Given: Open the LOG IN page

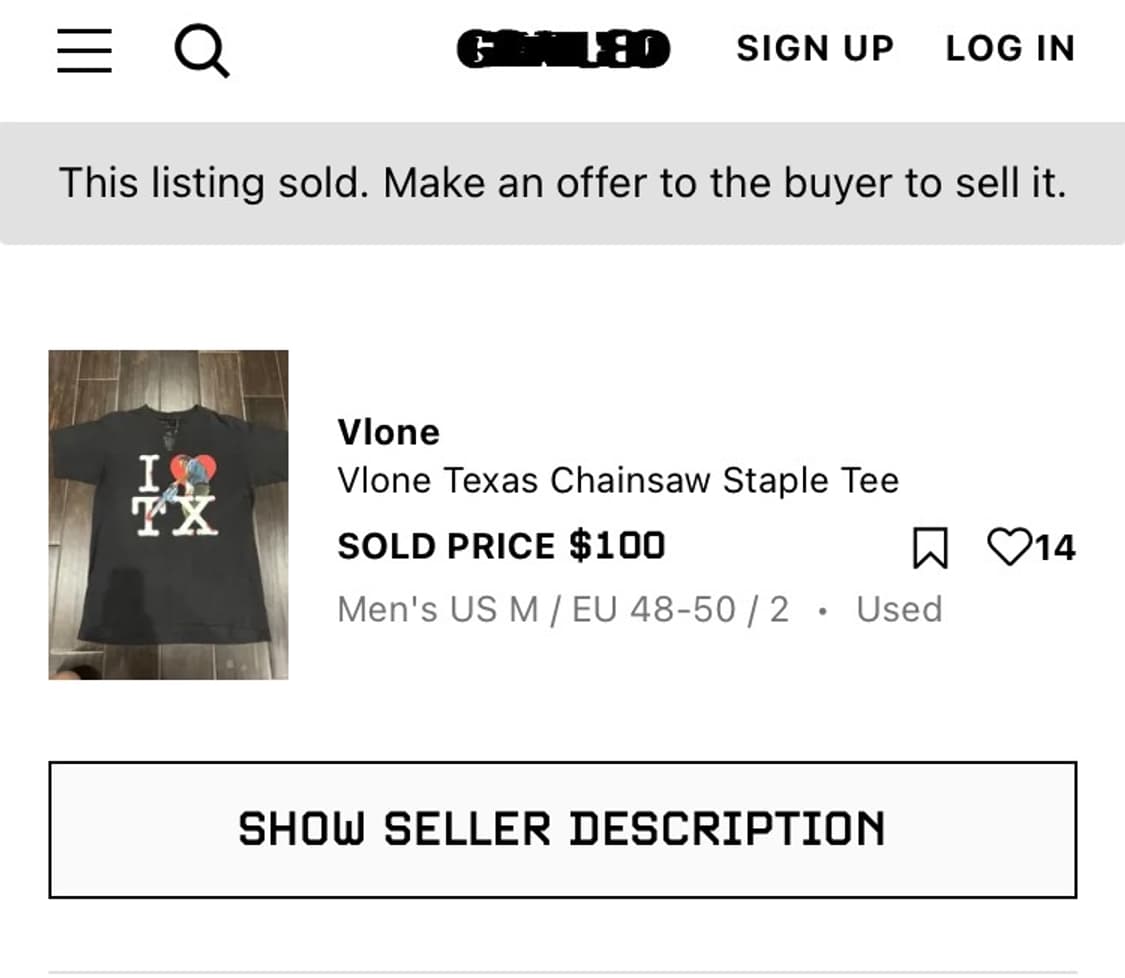Looking at the screenshot, I should [x=1010, y=49].
